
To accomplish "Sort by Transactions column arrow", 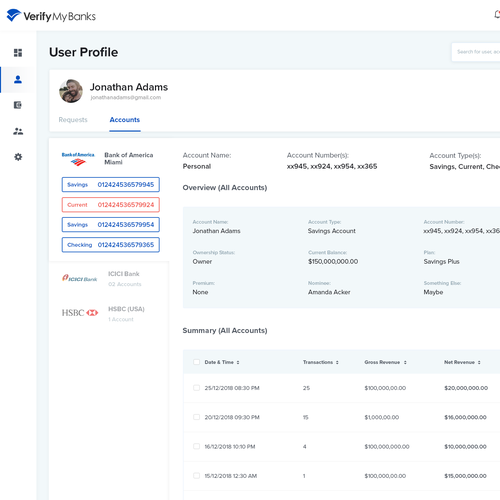I will [337, 362].
